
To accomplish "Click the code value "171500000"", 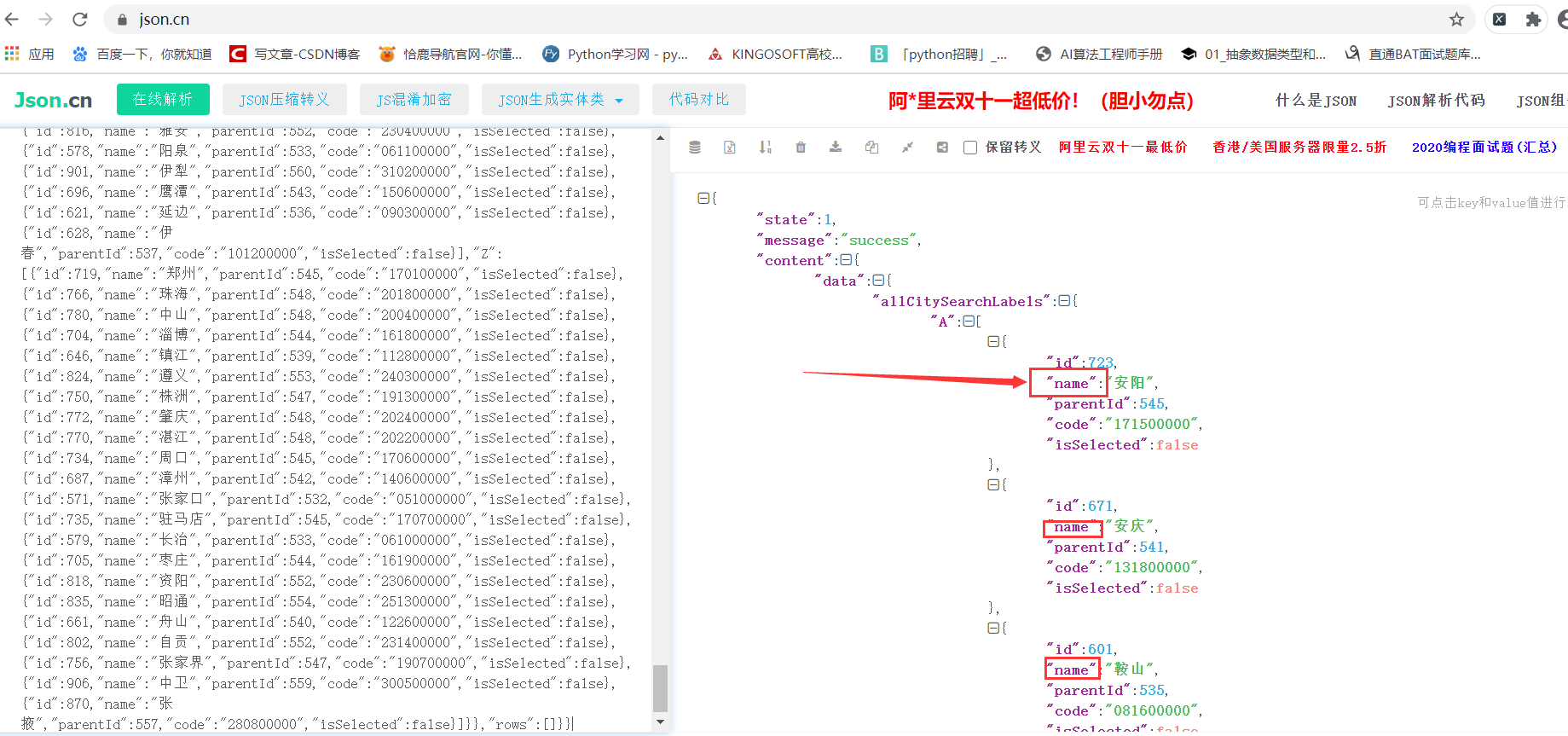I will [1153, 424].
